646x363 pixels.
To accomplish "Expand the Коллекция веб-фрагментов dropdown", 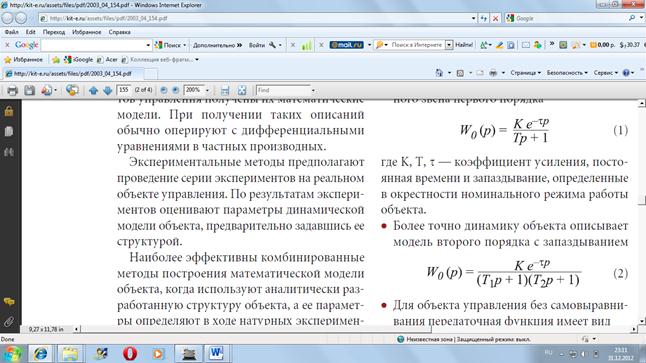I will tap(197, 60).
